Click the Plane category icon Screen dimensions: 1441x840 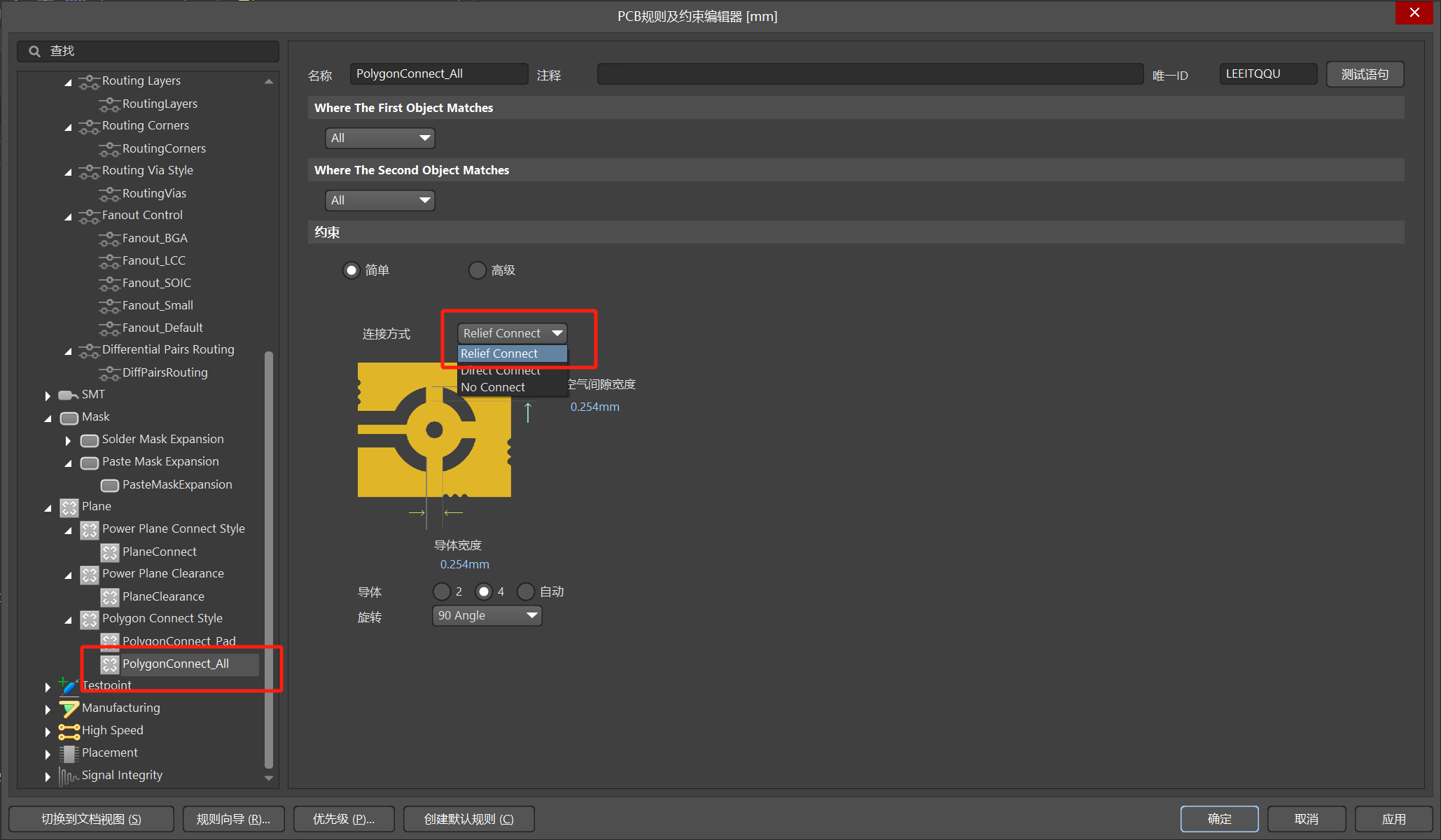click(69, 507)
